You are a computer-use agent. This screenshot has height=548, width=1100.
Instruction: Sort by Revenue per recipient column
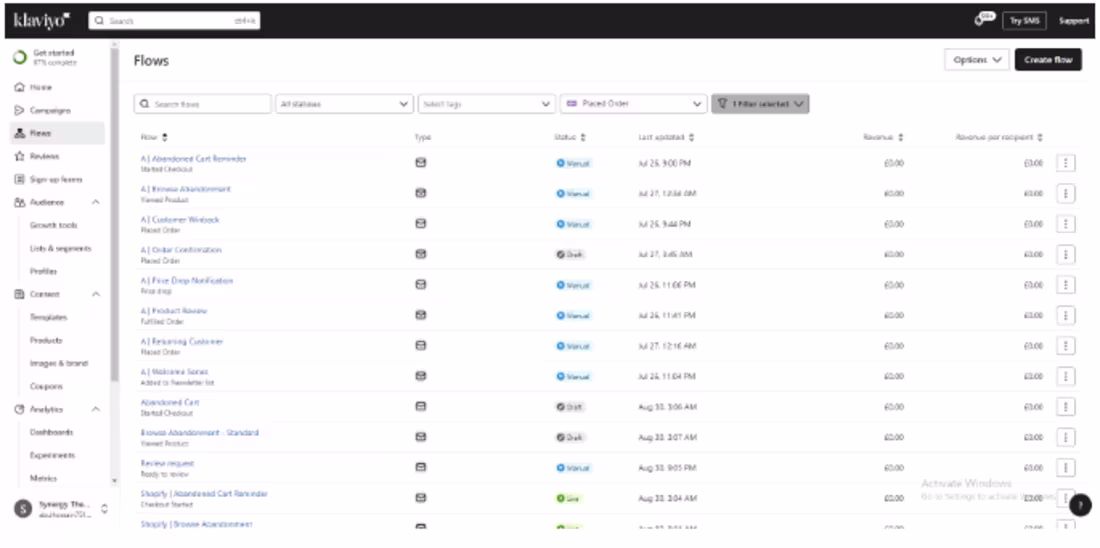[x=999, y=138]
